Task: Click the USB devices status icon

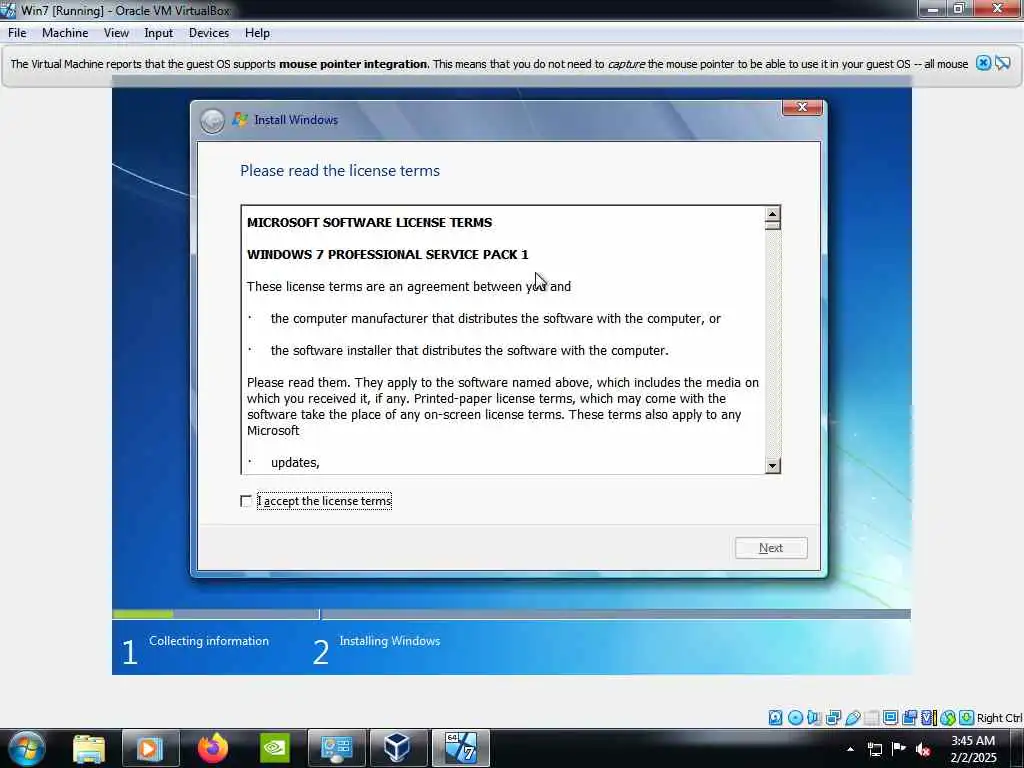Action: pos(853,718)
